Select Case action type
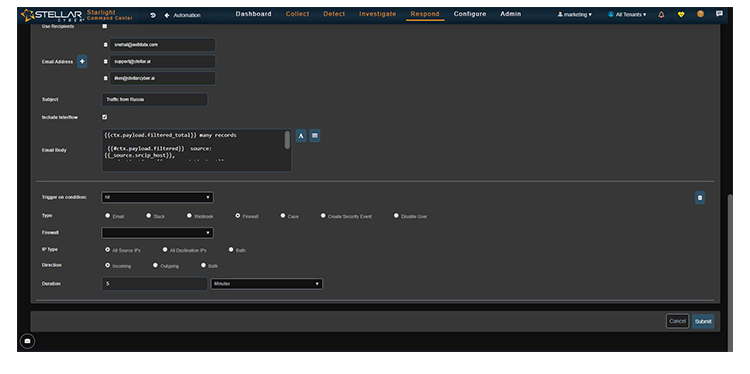 tap(283, 216)
